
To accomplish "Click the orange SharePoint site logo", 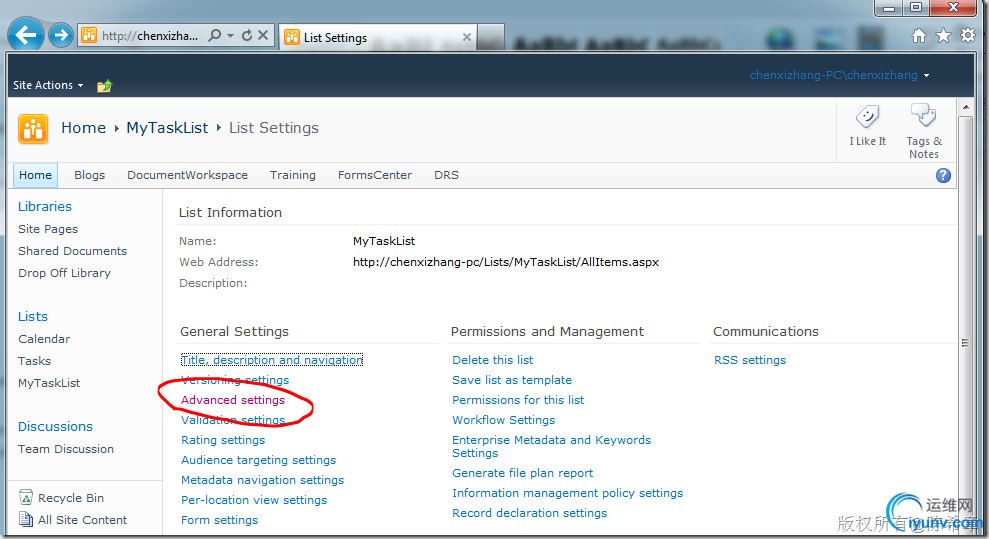I will [34, 128].
